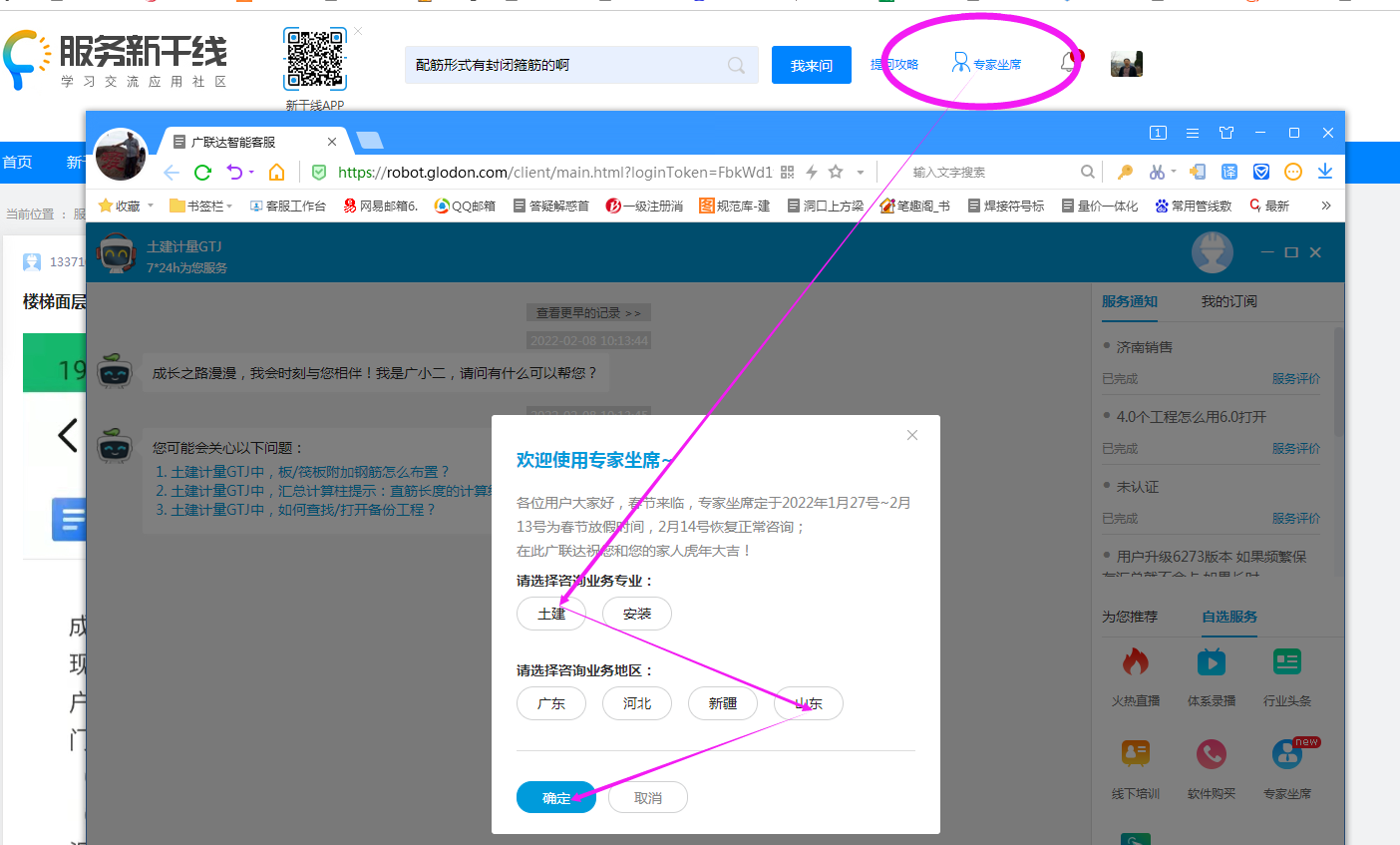This screenshot has height=845, width=1400.
Task: Click the translate icon in browser toolbar
Action: (x=1229, y=172)
